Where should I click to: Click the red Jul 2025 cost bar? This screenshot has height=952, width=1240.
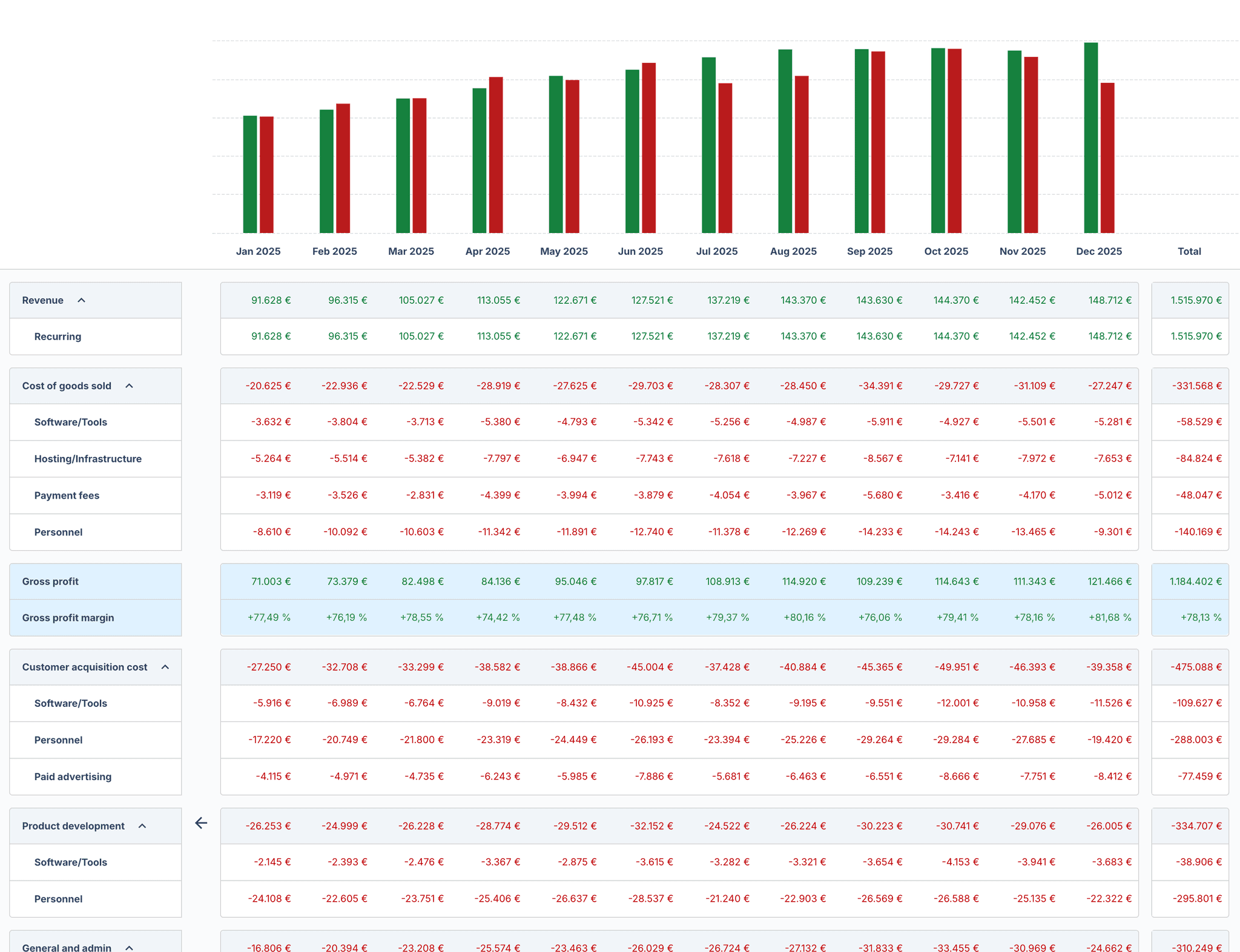click(x=725, y=158)
